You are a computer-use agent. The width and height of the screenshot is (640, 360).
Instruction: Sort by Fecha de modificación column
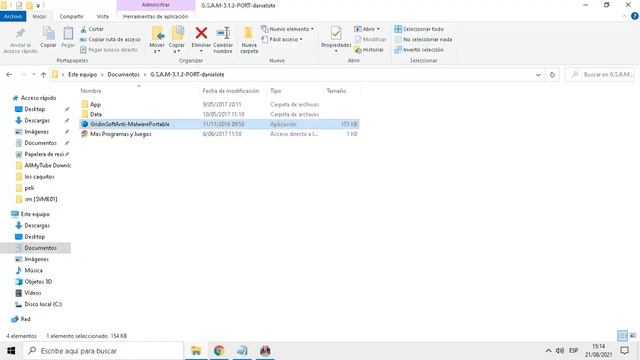tap(231, 91)
